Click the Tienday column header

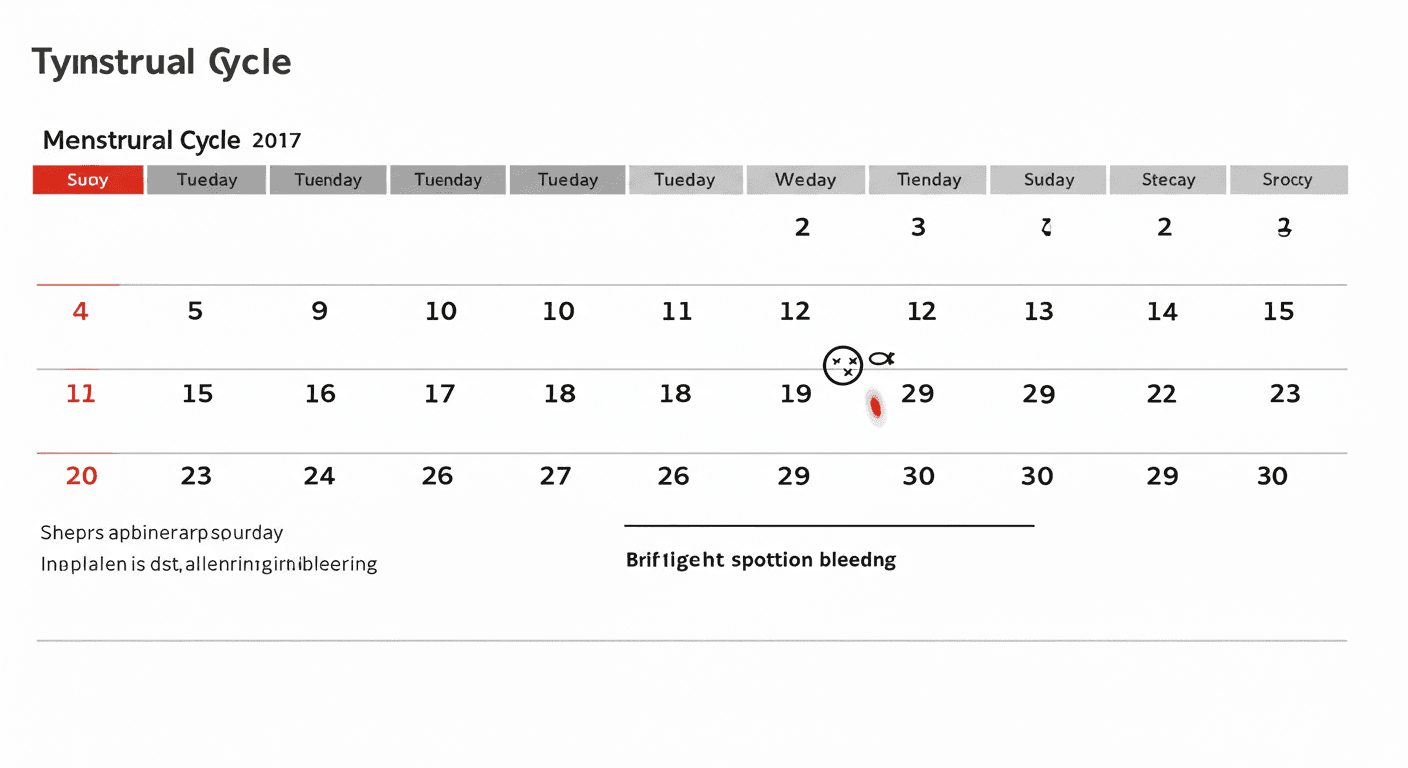click(928, 180)
